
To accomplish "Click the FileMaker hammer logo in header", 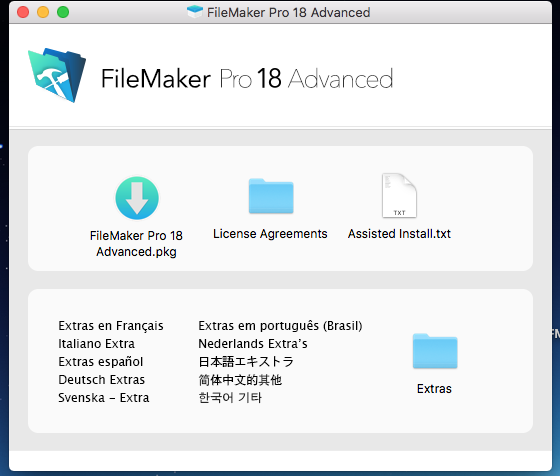I will point(57,75).
